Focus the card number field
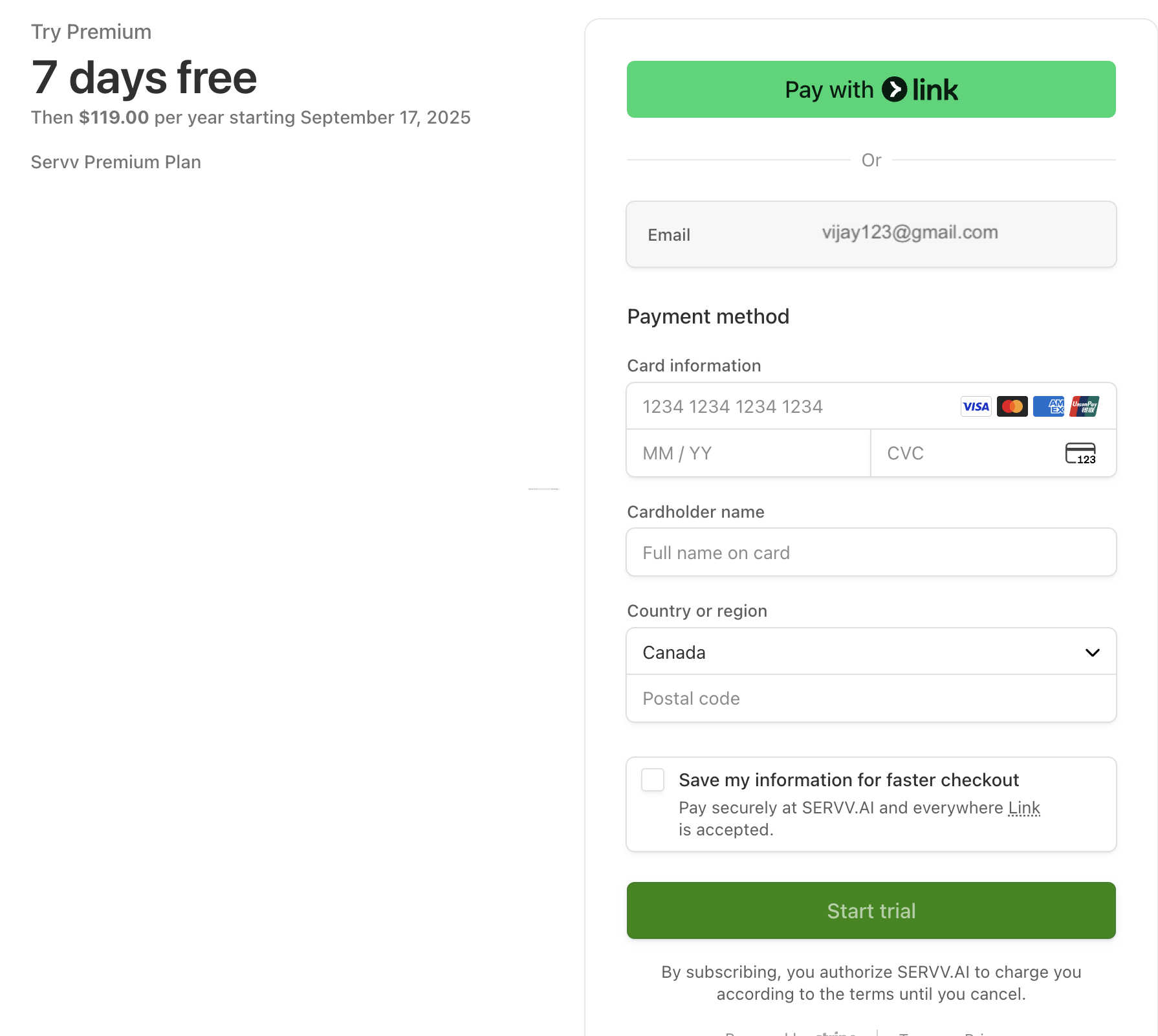The image size is (1158, 1036). pyautogui.click(x=789, y=406)
